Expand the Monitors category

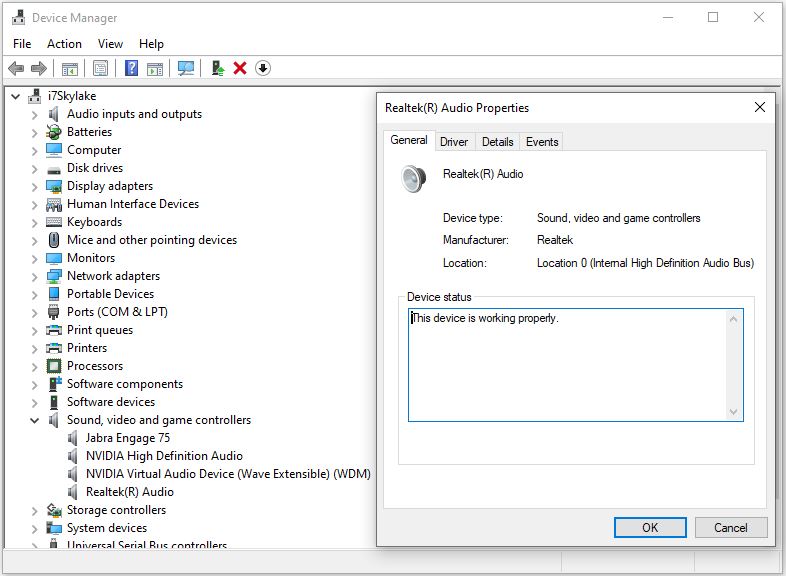coord(35,259)
